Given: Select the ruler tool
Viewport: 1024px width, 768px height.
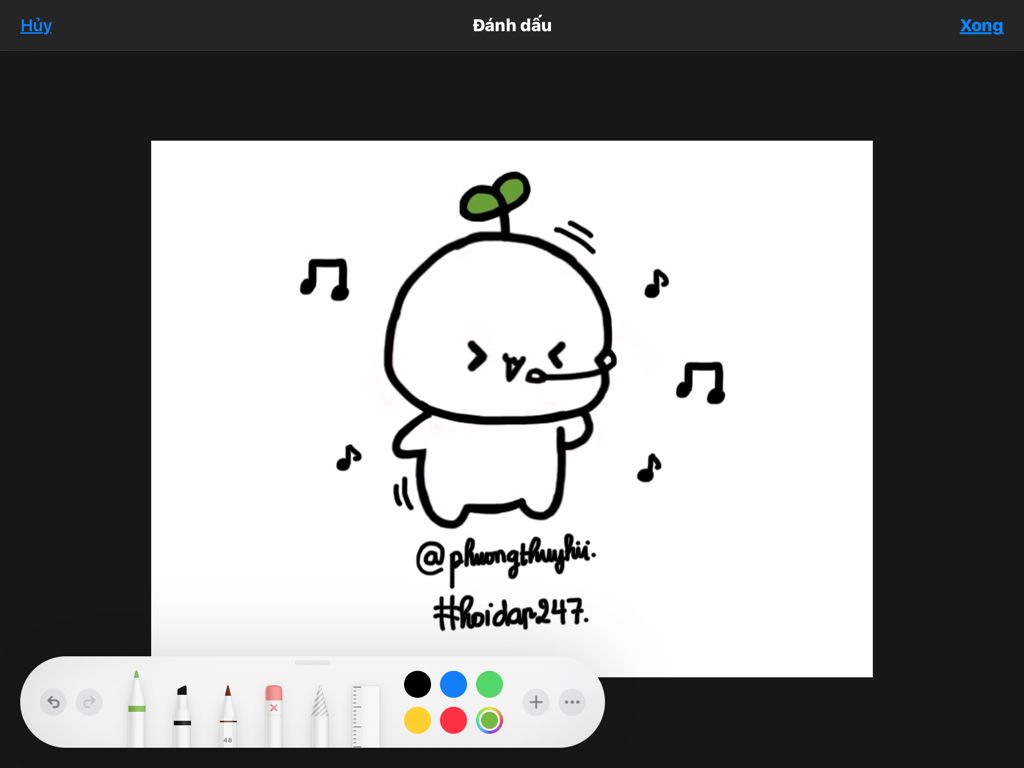Looking at the screenshot, I should (366, 716).
